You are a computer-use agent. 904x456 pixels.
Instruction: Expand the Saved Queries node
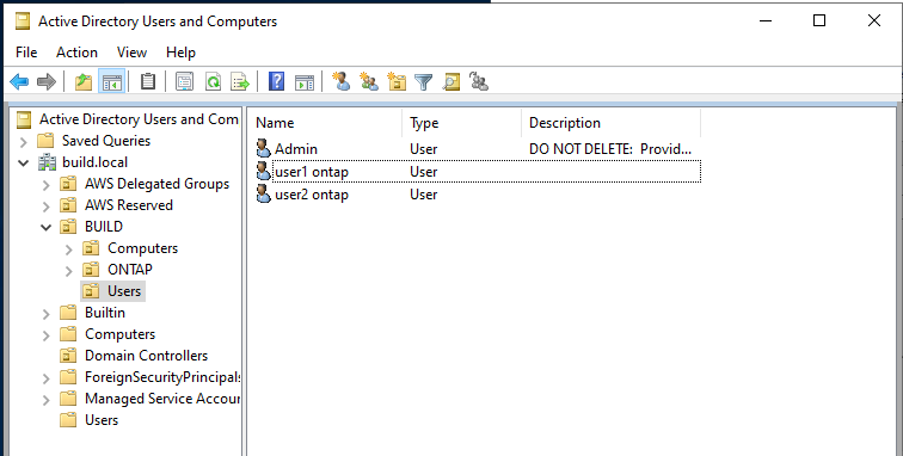(23, 141)
